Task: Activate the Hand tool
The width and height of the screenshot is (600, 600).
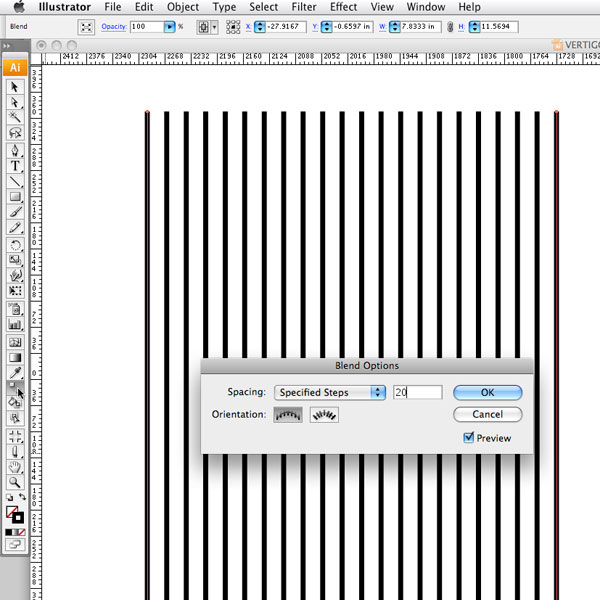Action: pos(16,466)
